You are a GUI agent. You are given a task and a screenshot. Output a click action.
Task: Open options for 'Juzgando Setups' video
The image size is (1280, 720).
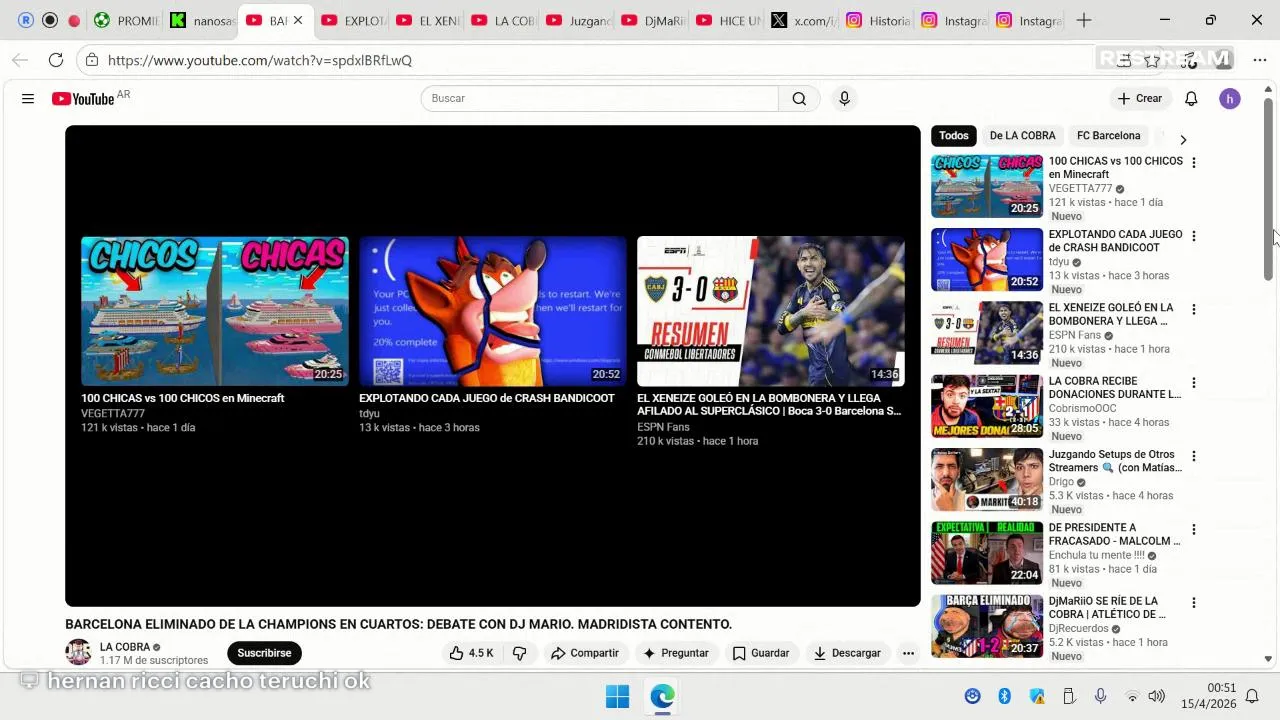coord(1193,456)
